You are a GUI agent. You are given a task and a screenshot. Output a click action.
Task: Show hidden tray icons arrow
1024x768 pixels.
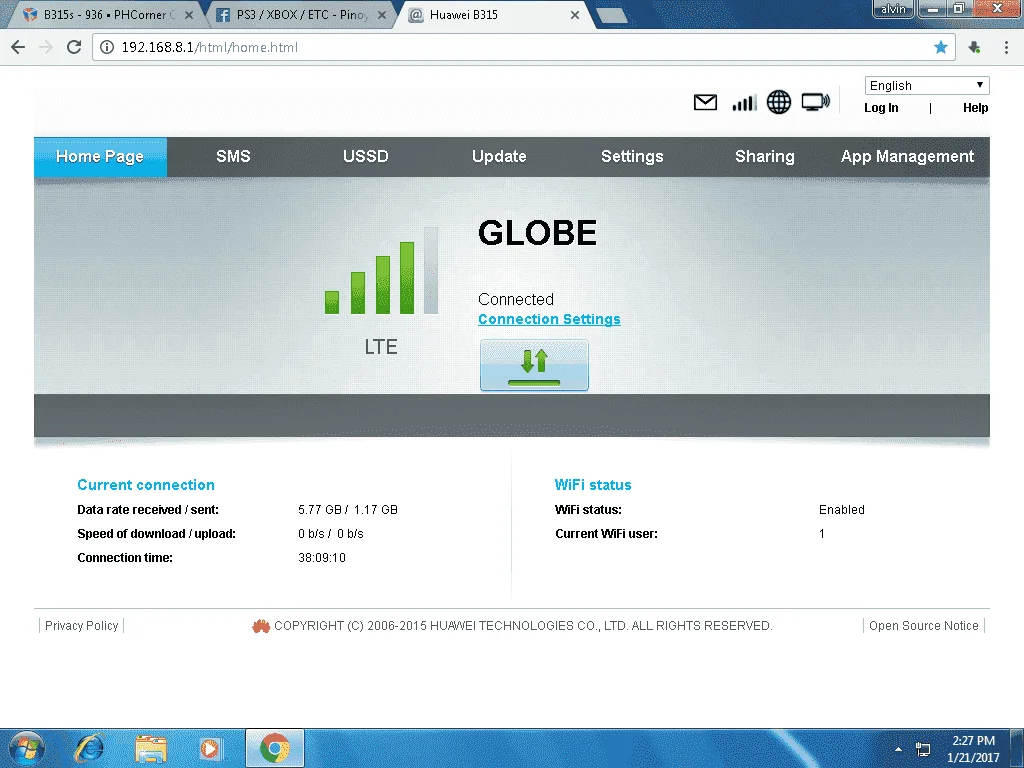(899, 749)
